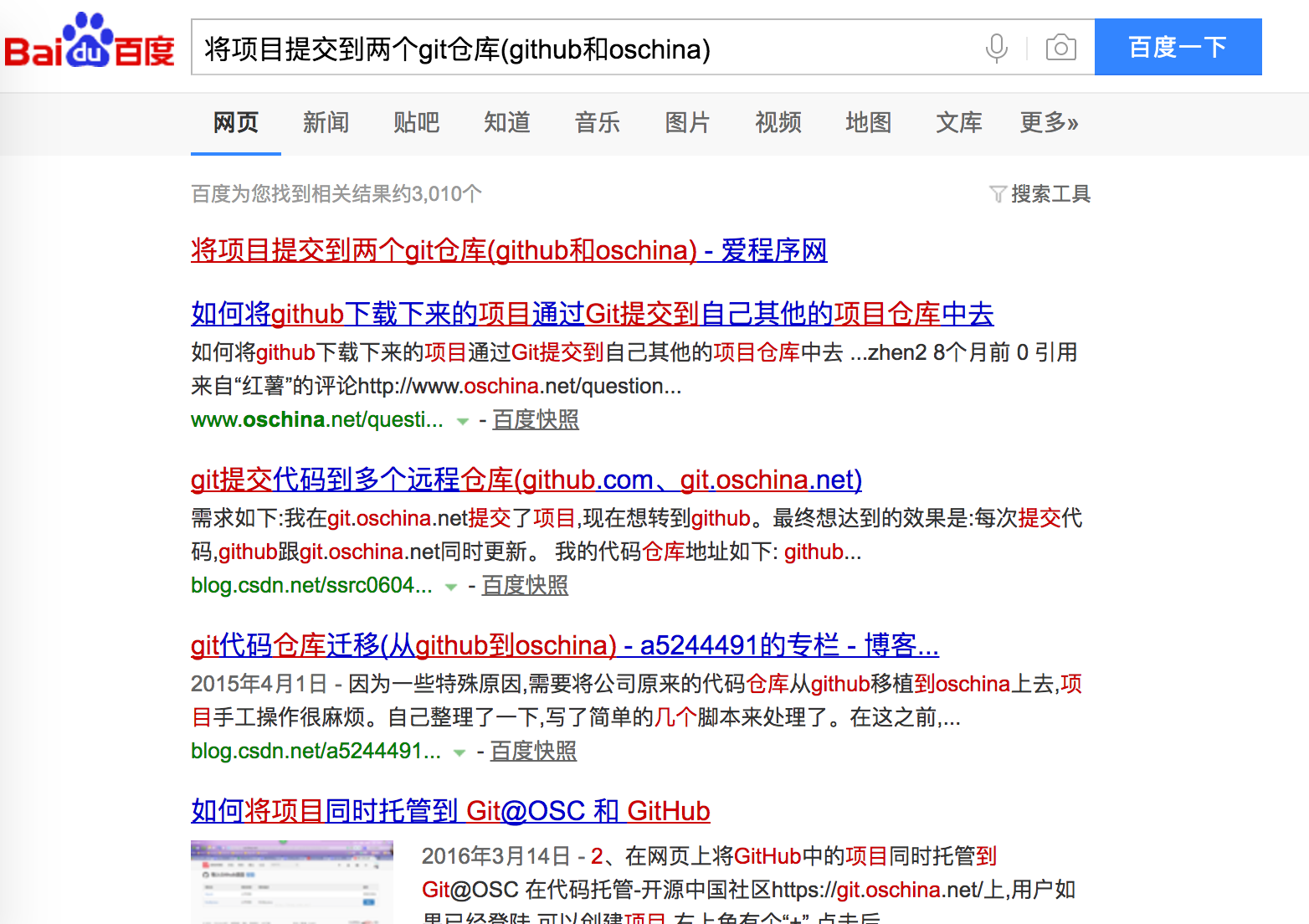
Task: Click the blog.csdn.net/a5244491... URL
Action: (316, 751)
